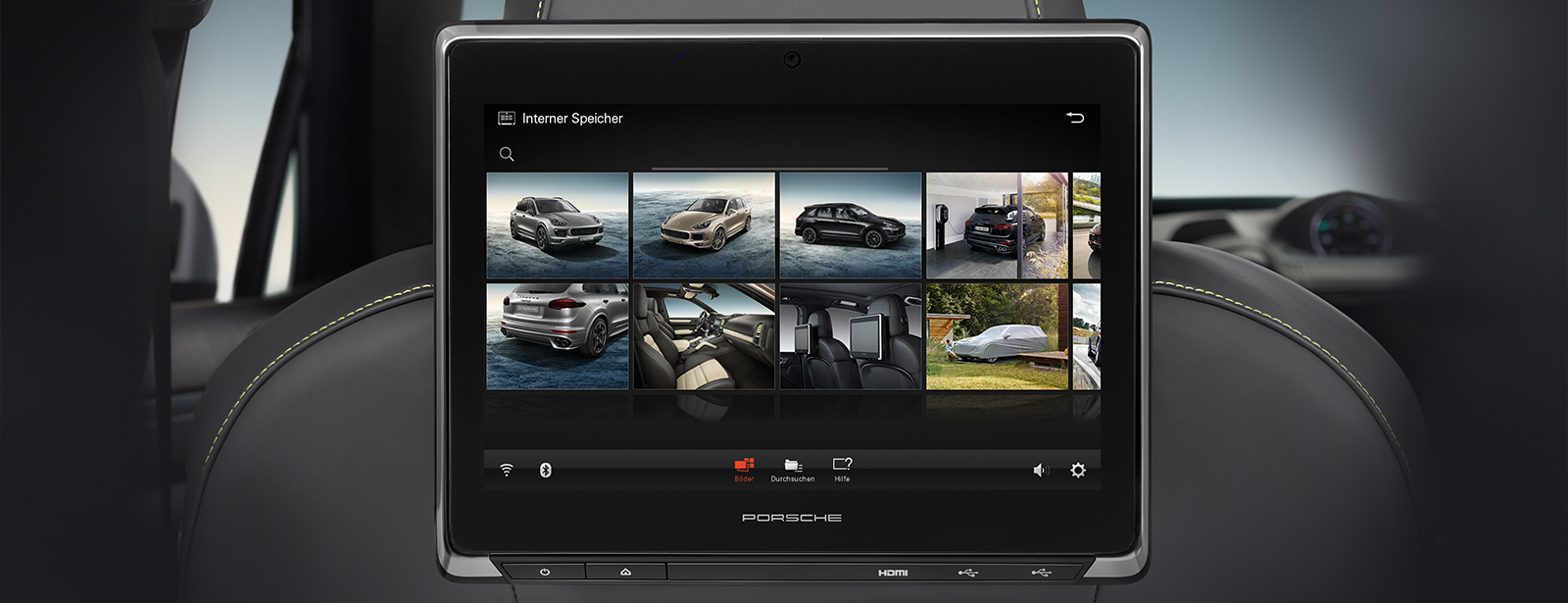Tap the back arrow icon

1075,118
